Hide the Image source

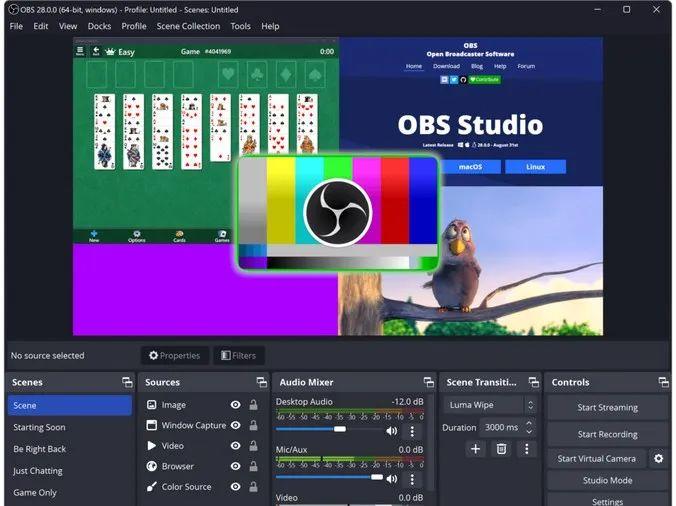click(235, 405)
